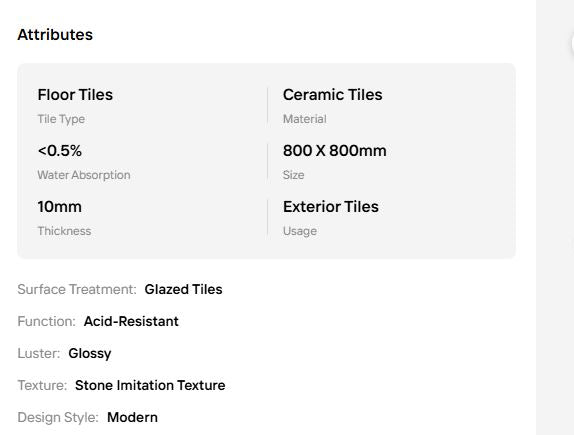
Task: Select the <0.5% water absorption value
Action: [x=60, y=150]
